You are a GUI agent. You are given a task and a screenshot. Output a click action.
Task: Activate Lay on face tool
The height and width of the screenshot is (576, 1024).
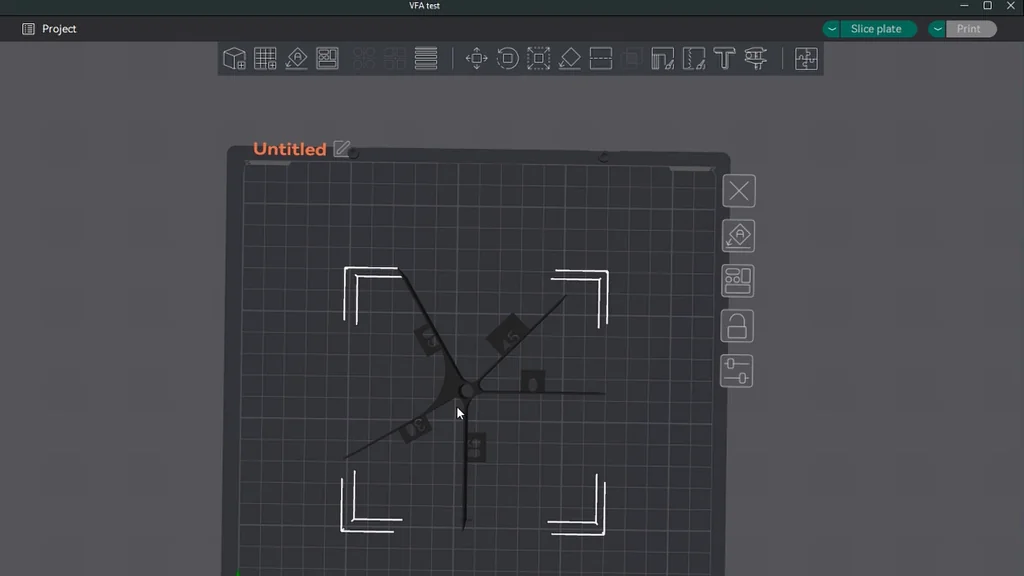click(x=569, y=59)
